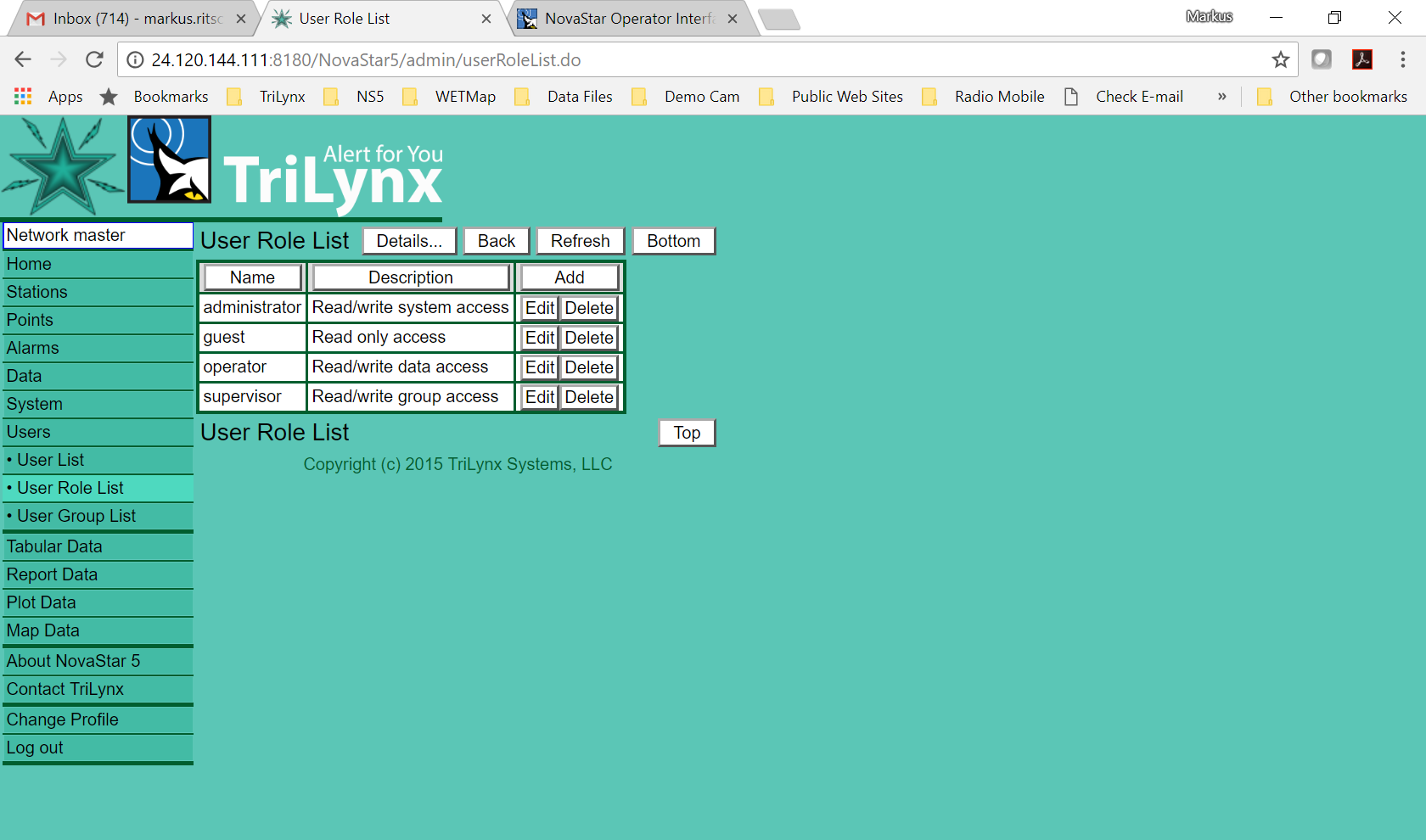Open the Adobe Acrobat extension icon

pyautogui.click(x=1361, y=60)
